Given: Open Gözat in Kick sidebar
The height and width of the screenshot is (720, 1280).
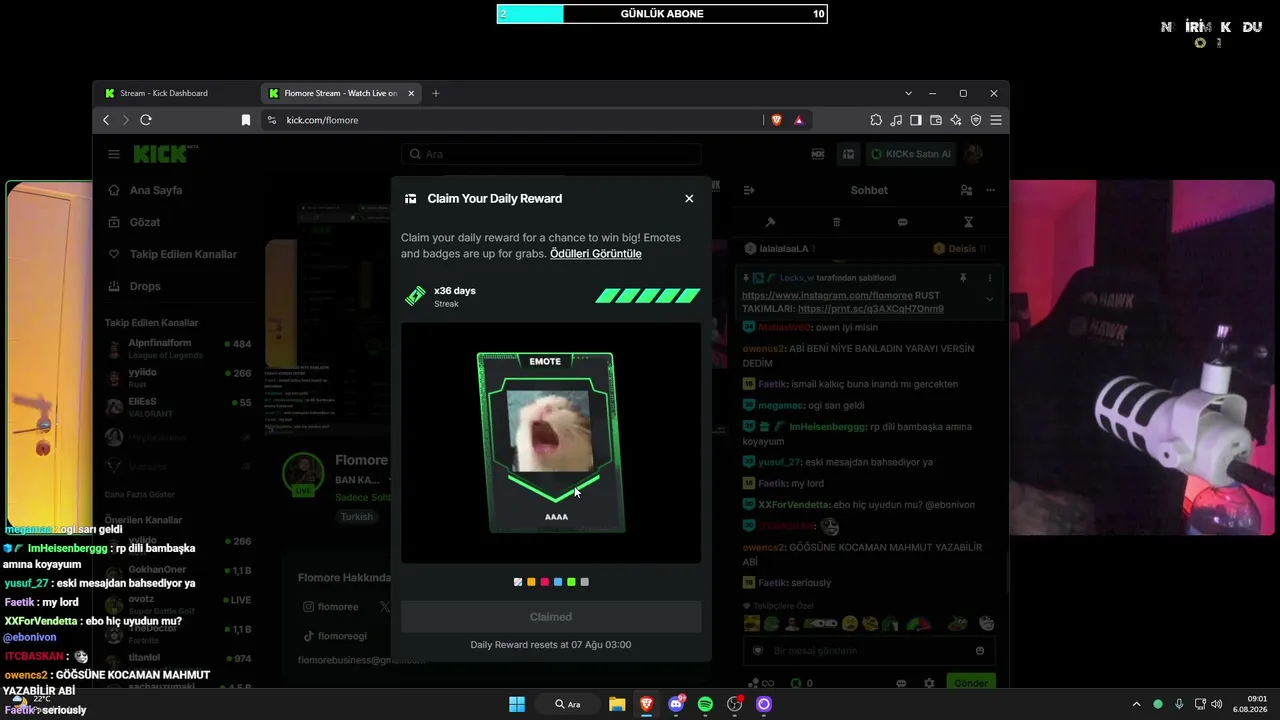Looking at the screenshot, I should pos(146,222).
